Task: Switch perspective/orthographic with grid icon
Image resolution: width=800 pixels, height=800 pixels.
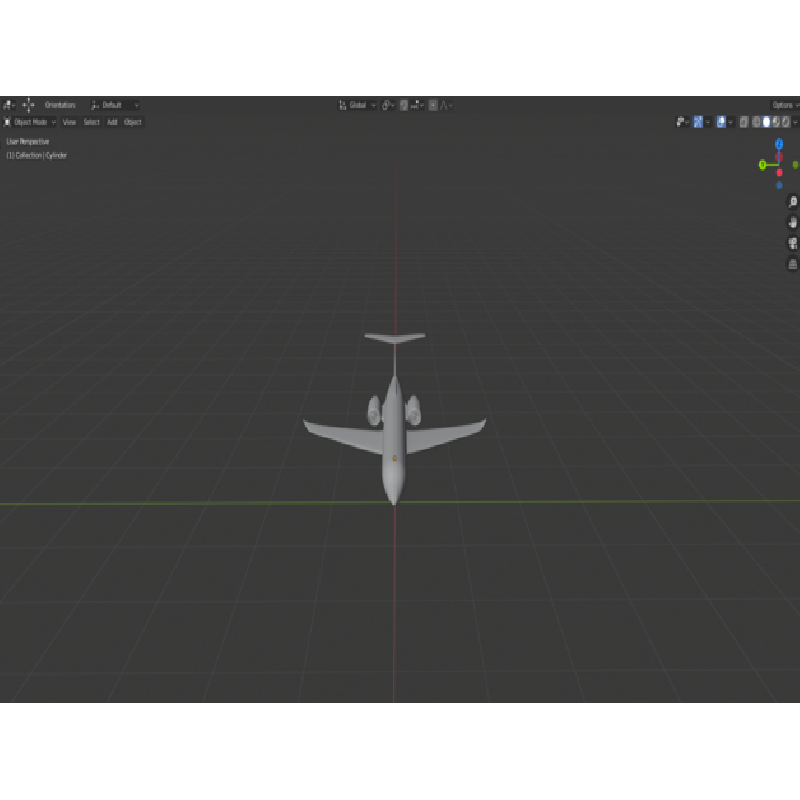Action: pos(793,264)
